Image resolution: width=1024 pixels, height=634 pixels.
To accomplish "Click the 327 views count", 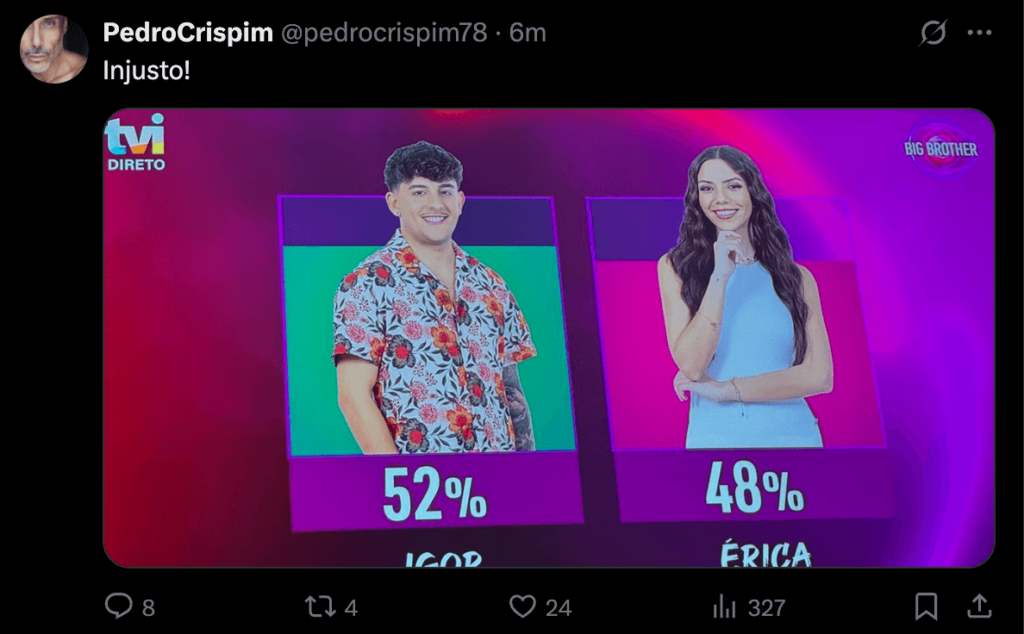I will coord(766,608).
